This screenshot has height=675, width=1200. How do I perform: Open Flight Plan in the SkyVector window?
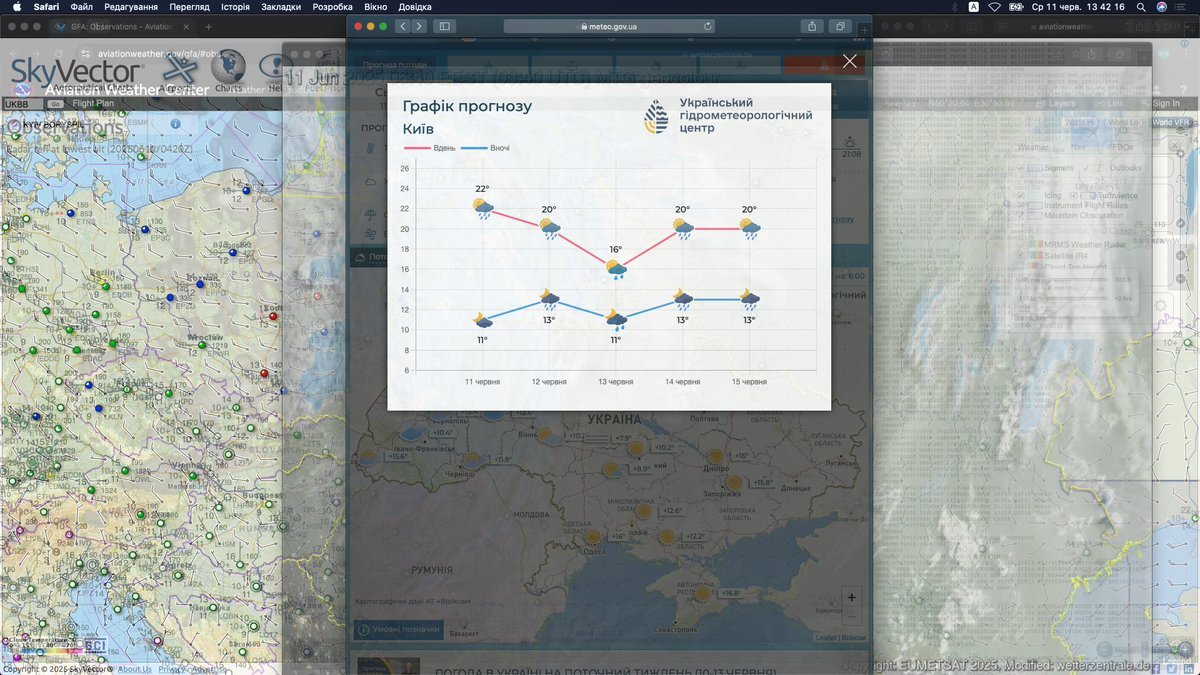tap(93, 103)
